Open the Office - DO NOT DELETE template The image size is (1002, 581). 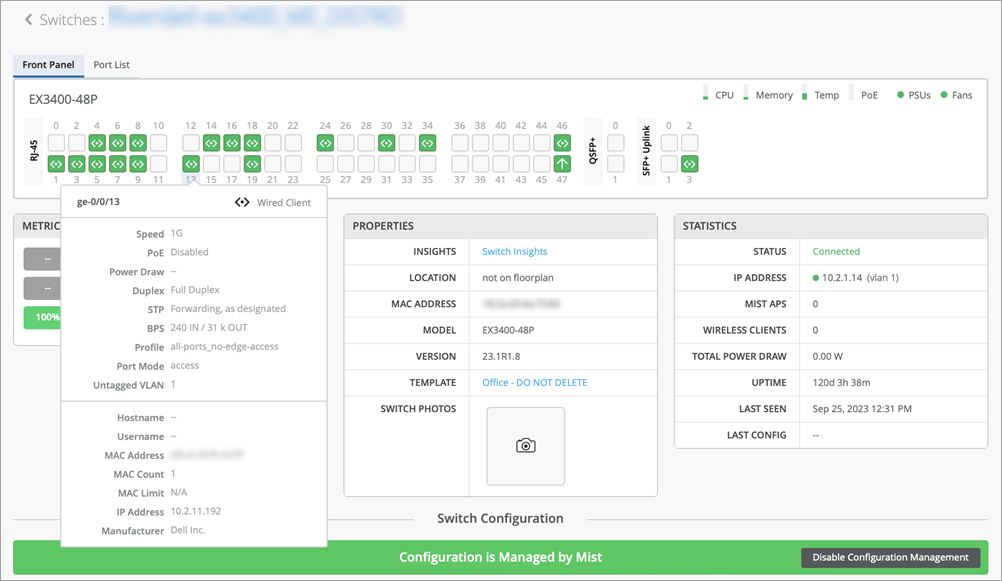click(534, 383)
